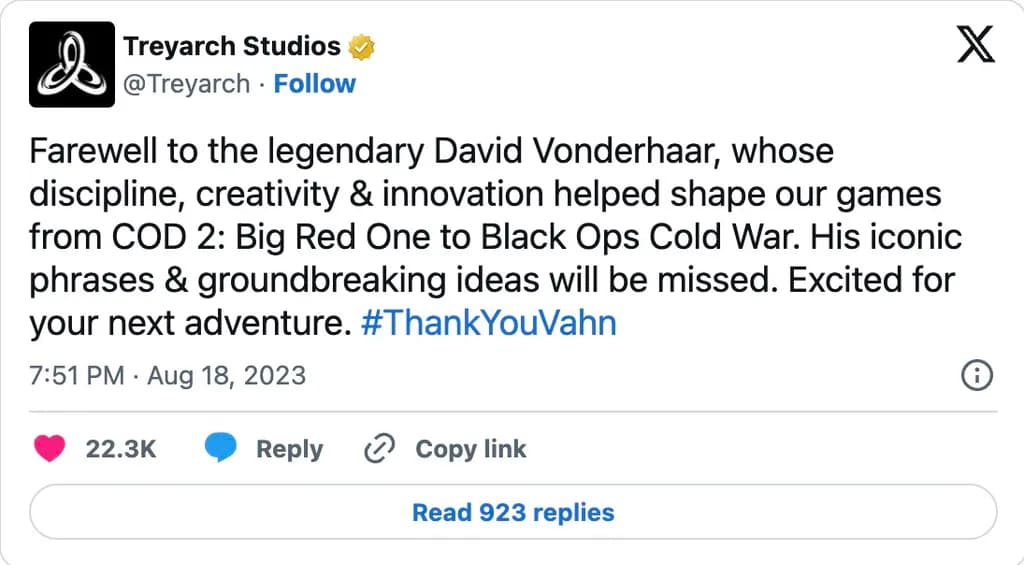Click the blue reply bubble icon
The width and height of the screenshot is (1024, 565).
221,448
